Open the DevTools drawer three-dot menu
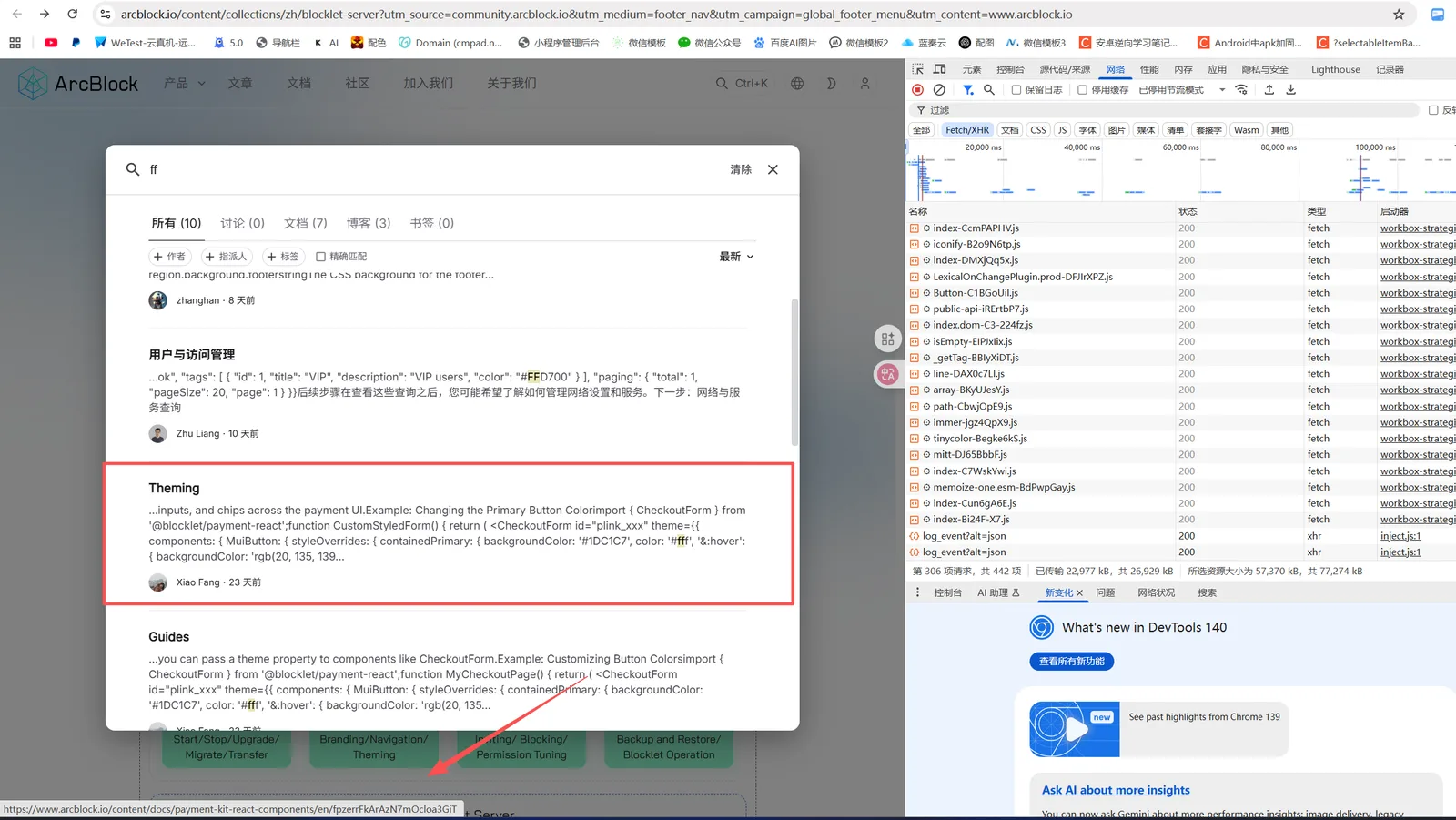Screen dimensions: 1456x820 tap(917, 592)
